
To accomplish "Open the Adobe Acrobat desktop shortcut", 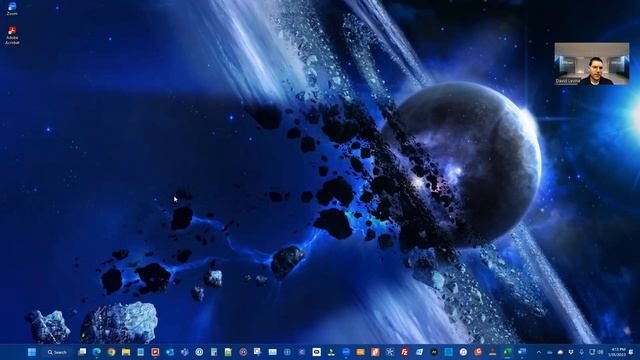I will click(12, 35).
